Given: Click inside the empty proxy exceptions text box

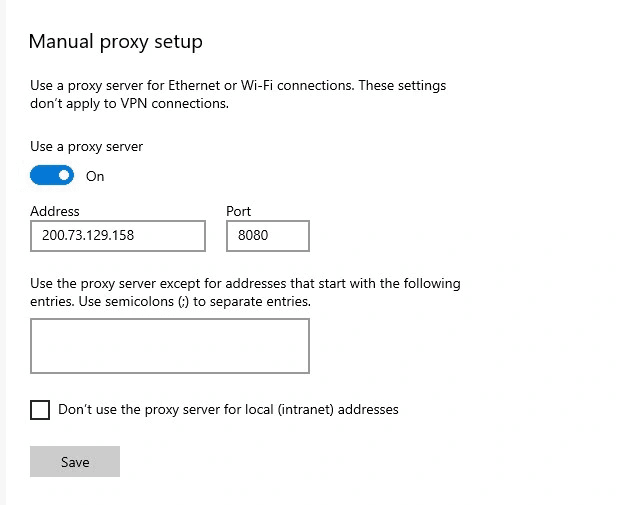Looking at the screenshot, I should click(x=170, y=346).
